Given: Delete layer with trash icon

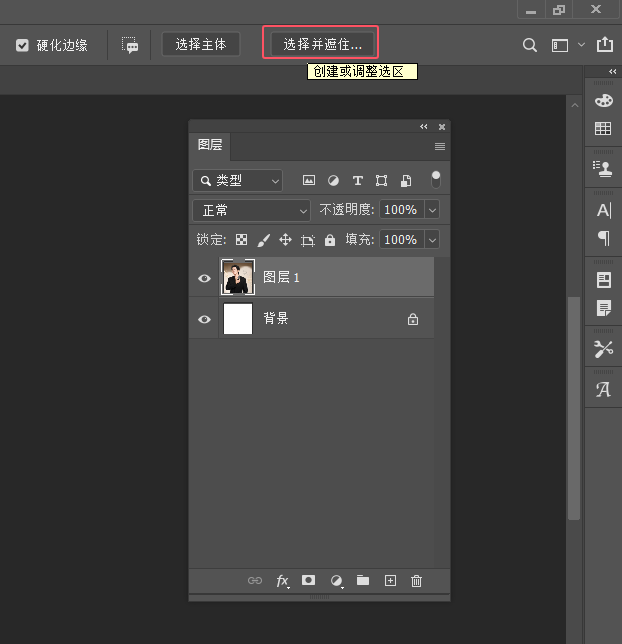Looking at the screenshot, I should 416,581.
